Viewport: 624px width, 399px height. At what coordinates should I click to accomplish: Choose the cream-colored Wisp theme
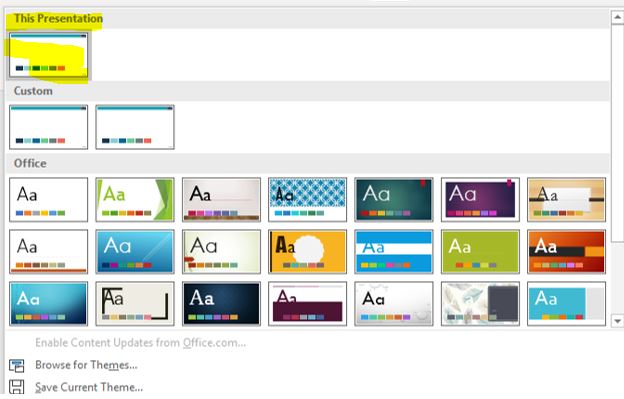221,251
